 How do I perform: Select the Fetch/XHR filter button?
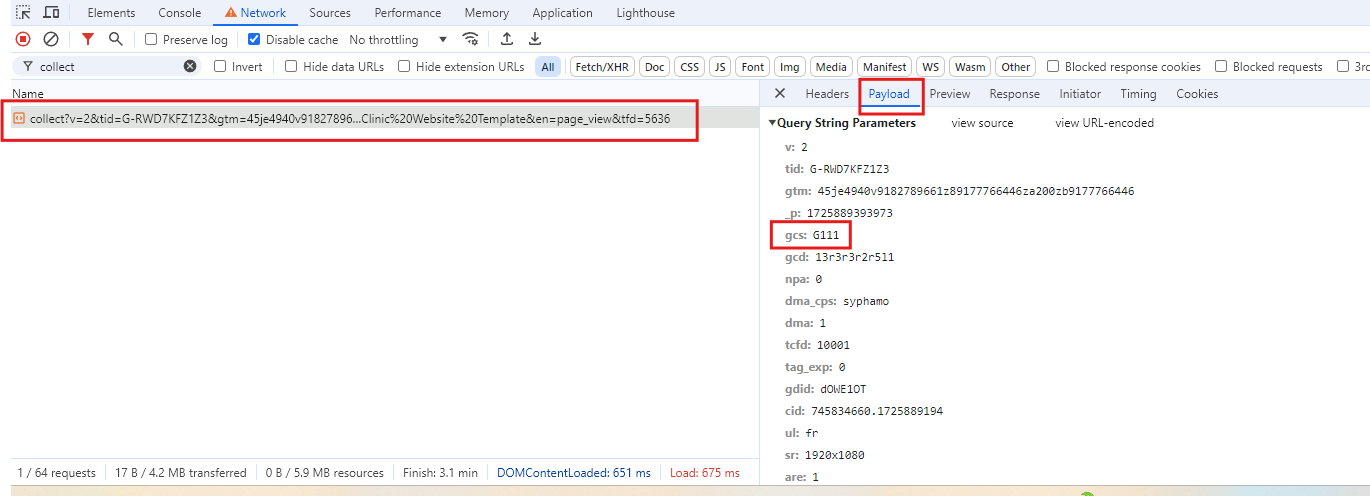[x=601, y=67]
